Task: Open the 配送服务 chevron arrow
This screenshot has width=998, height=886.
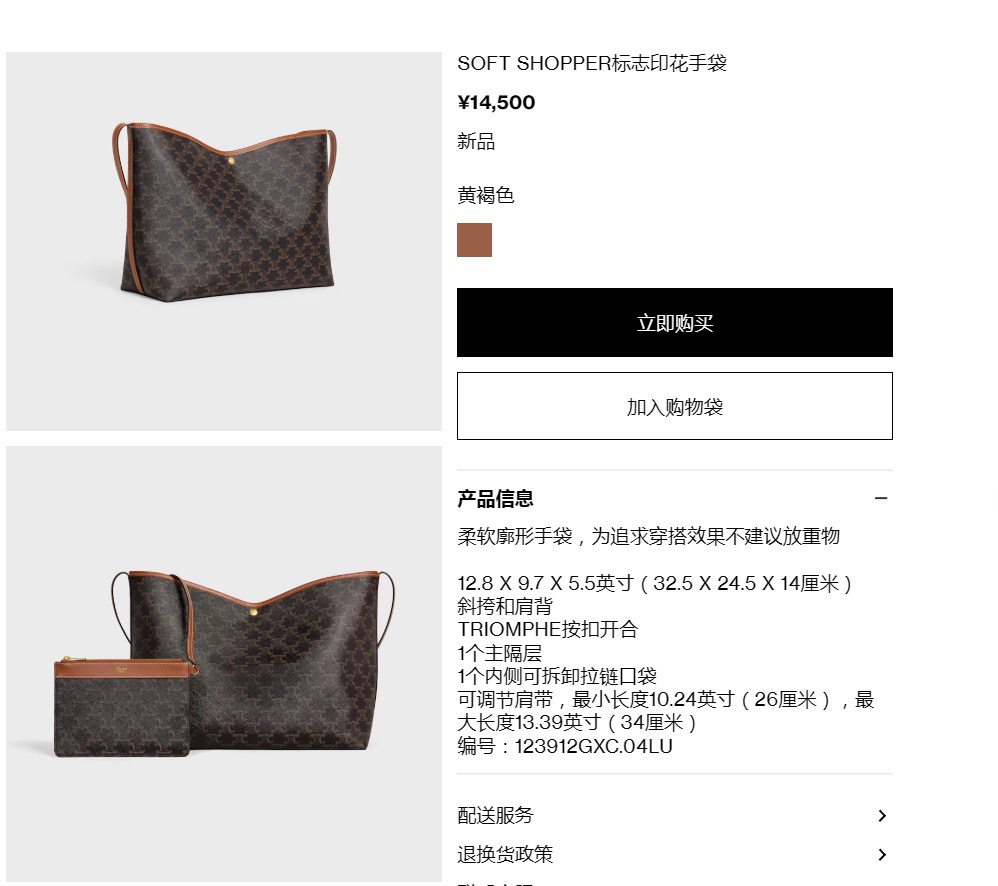Action: coord(882,816)
